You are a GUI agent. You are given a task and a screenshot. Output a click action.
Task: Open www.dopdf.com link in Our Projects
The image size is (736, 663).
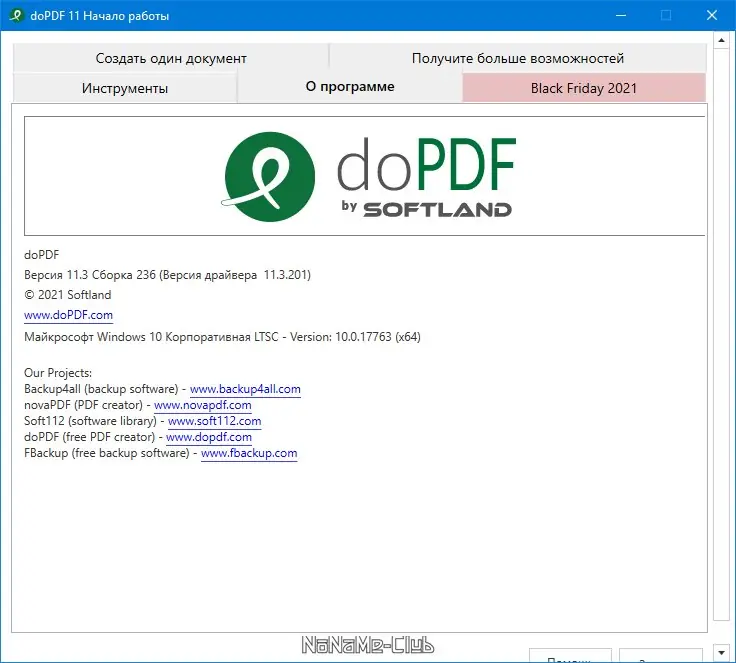[x=209, y=437]
